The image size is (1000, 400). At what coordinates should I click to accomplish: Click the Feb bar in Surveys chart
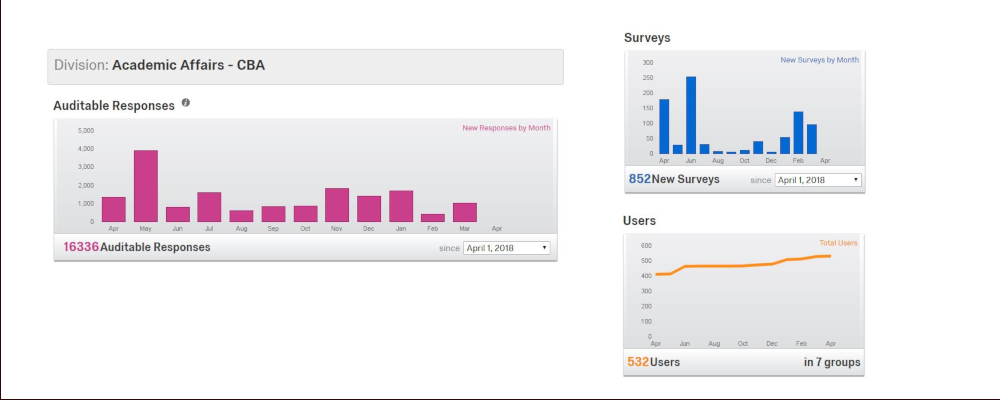tap(798, 133)
